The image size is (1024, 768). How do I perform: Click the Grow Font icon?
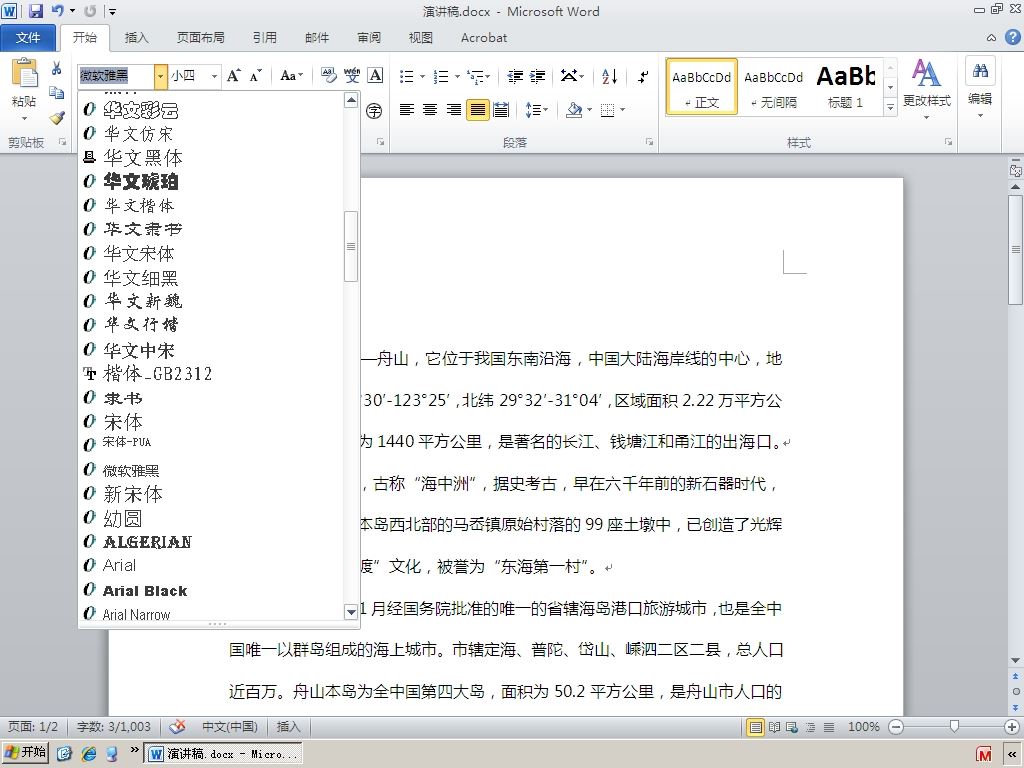click(x=233, y=76)
